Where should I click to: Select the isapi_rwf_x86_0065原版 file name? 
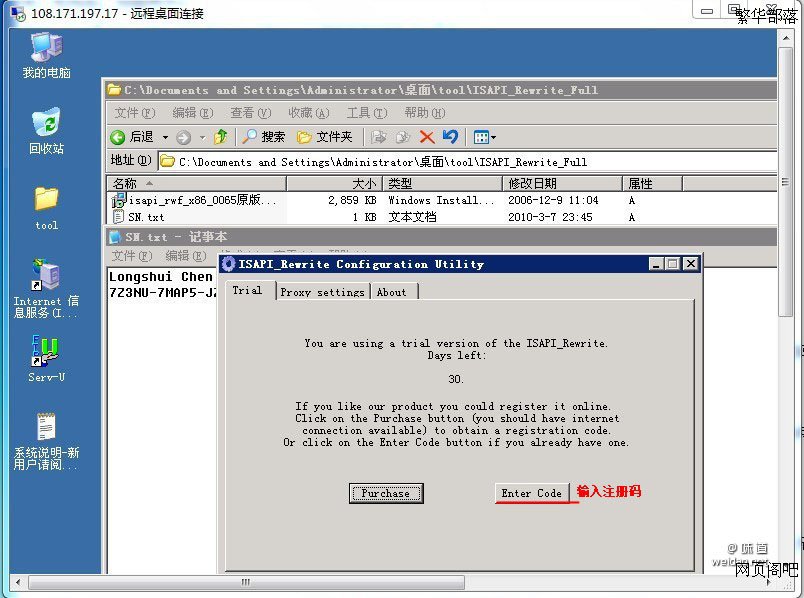[202, 200]
